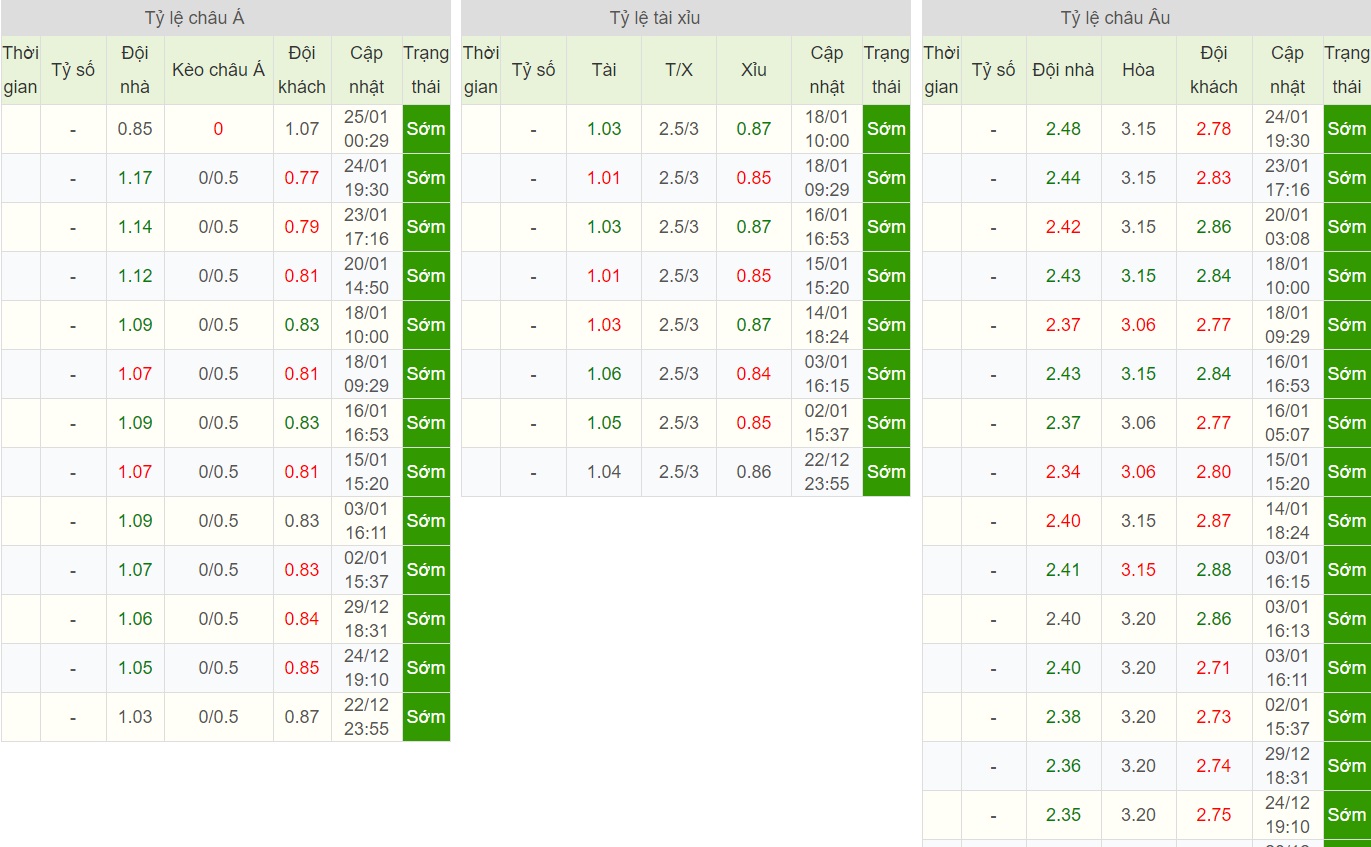The image size is (1371, 847).
Task: Select away odds 0.87 in châu Á table
Action: tap(302, 717)
